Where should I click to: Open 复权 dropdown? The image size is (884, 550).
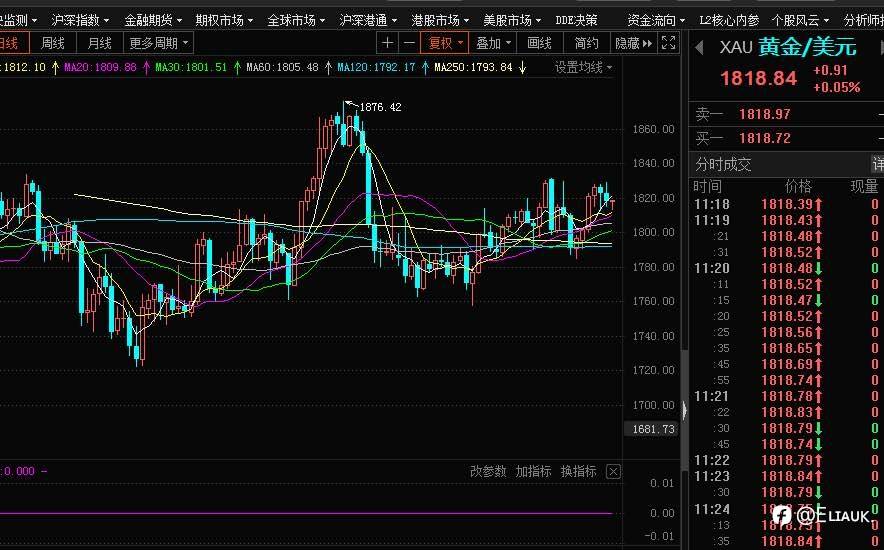(x=445, y=43)
